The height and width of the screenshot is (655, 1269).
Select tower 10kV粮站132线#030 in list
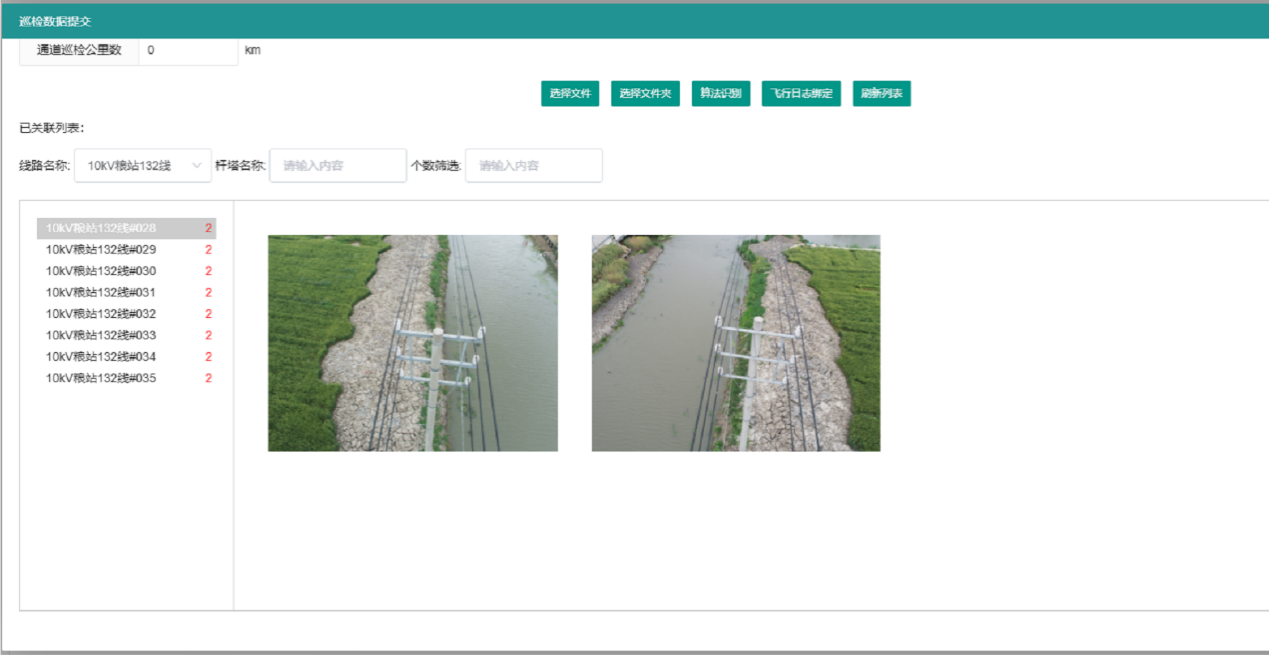tap(126, 271)
